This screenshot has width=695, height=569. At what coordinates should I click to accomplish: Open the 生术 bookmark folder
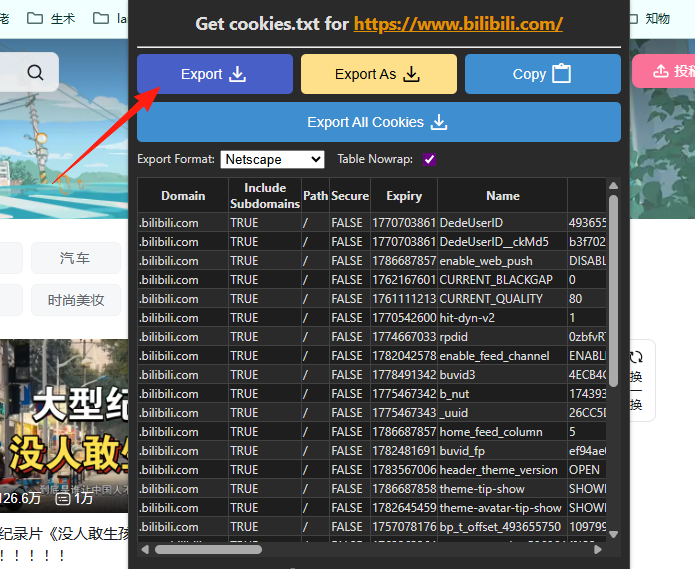pyautogui.click(x=51, y=19)
